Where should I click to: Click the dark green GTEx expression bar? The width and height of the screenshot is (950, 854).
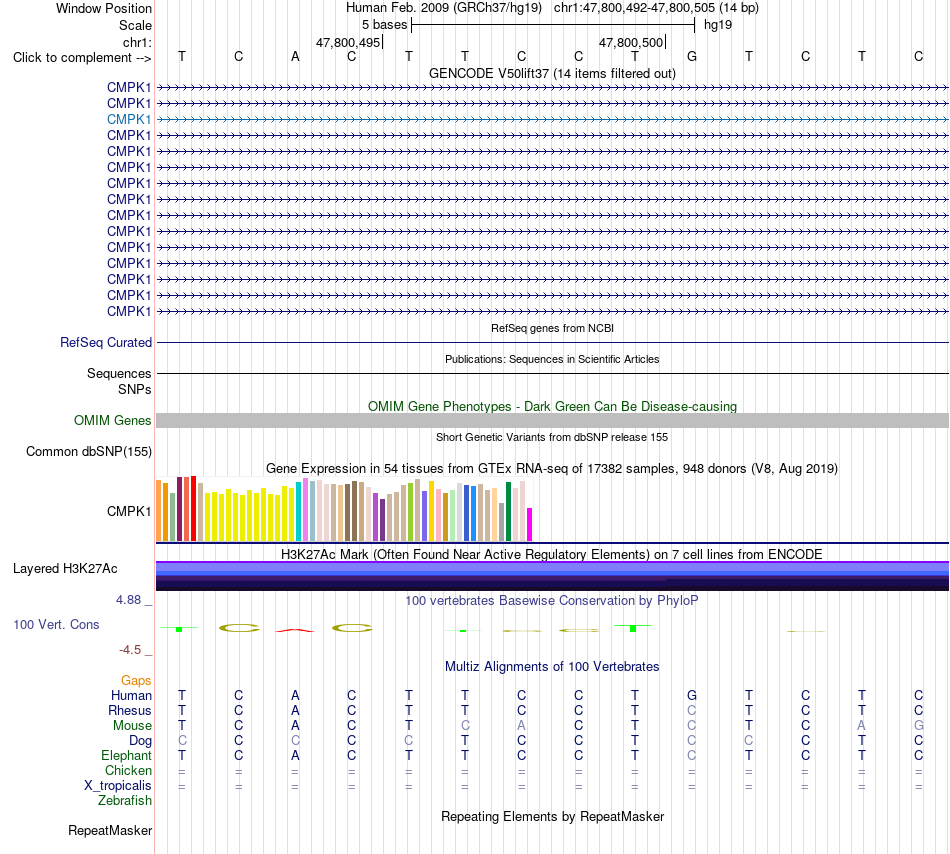click(508, 511)
